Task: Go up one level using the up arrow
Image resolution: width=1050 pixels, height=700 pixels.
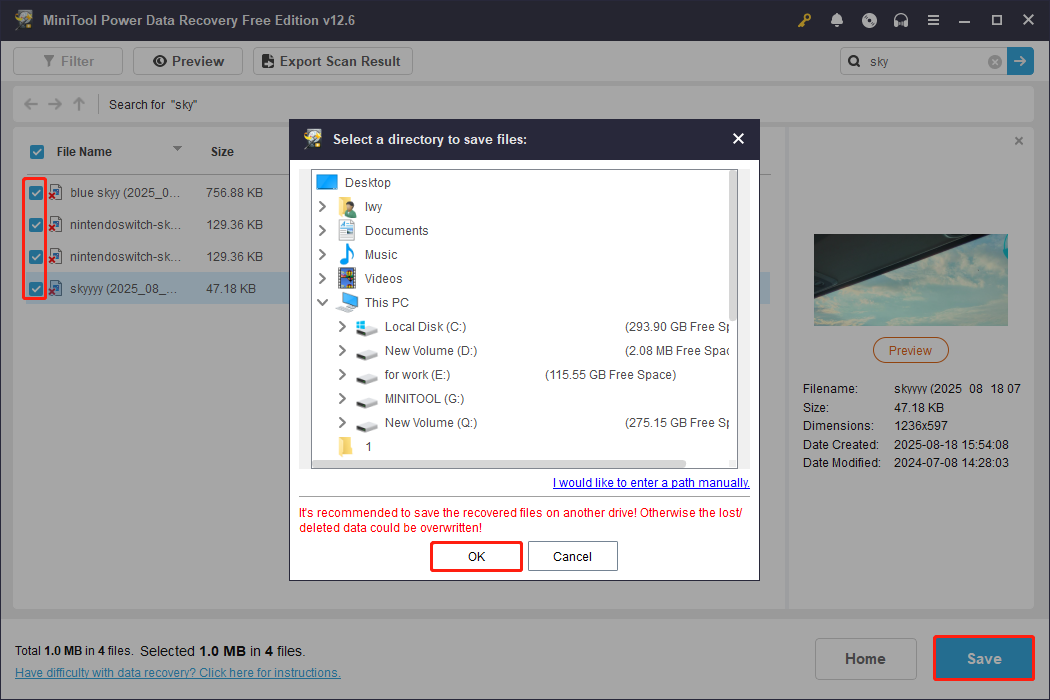Action: pyautogui.click(x=78, y=104)
